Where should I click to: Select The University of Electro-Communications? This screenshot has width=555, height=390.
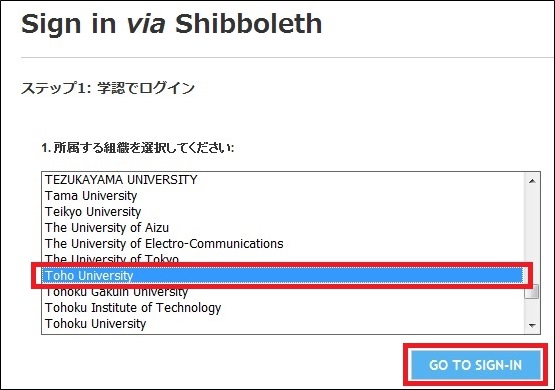(282, 243)
